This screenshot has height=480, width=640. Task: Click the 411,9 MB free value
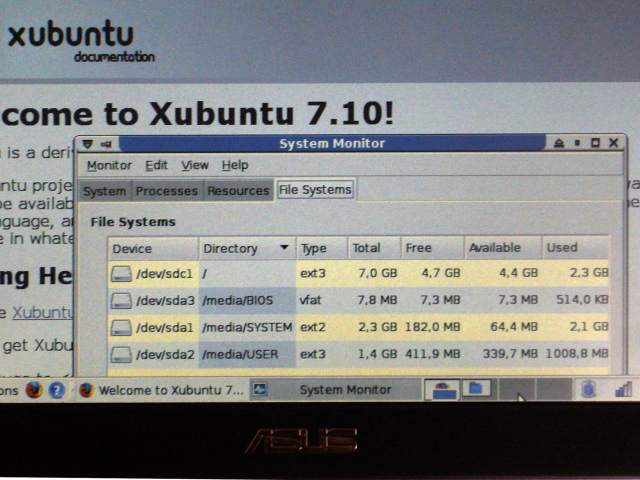tap(433, 354)
